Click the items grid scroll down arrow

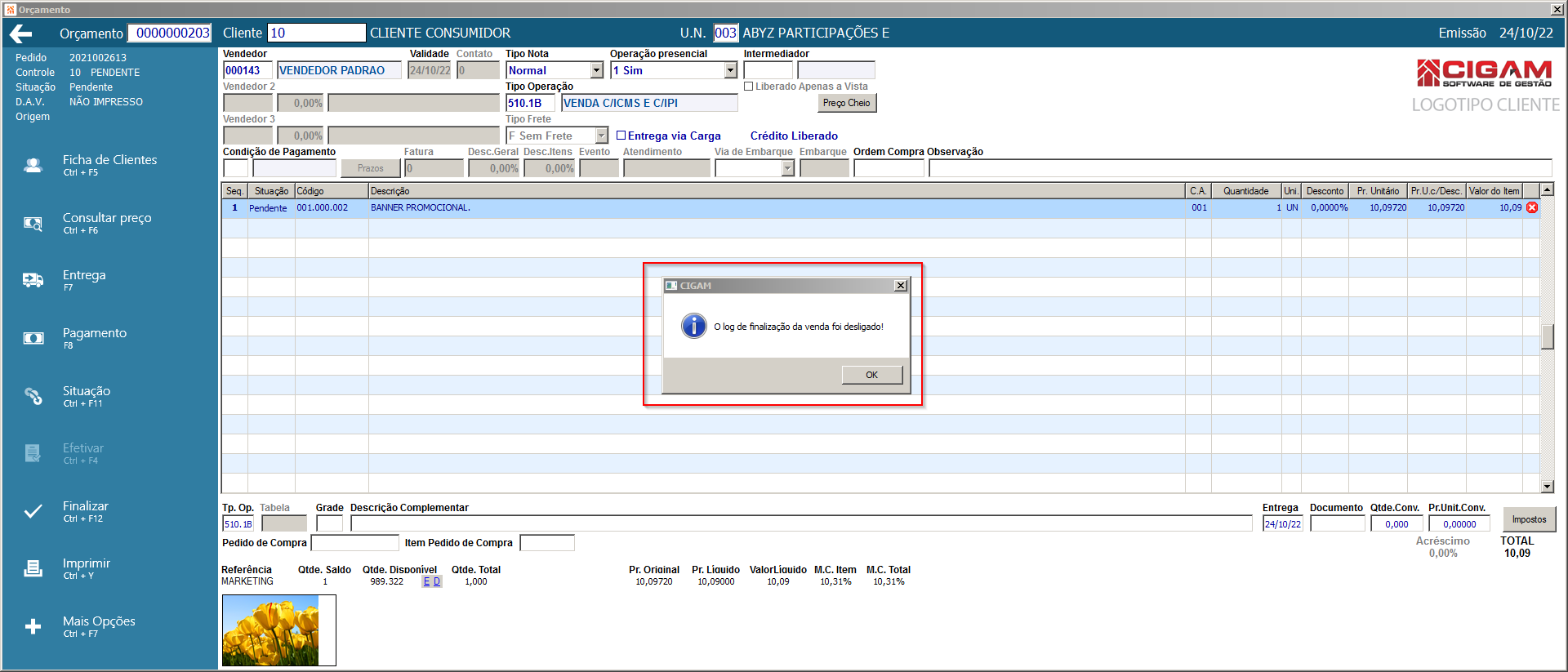1547,487
